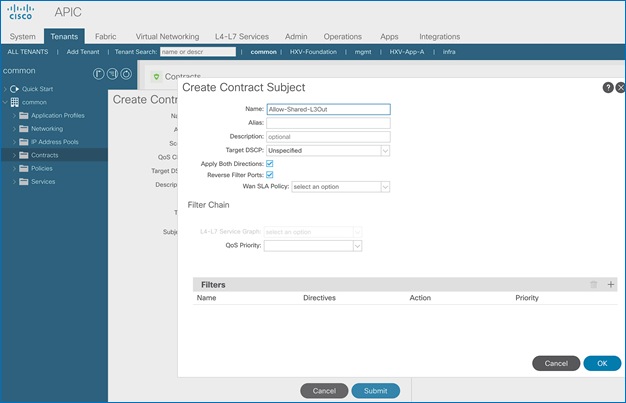
Task: Click the Application Profiles folder icon
Action: pyautogui.click(x=24, y=115)
